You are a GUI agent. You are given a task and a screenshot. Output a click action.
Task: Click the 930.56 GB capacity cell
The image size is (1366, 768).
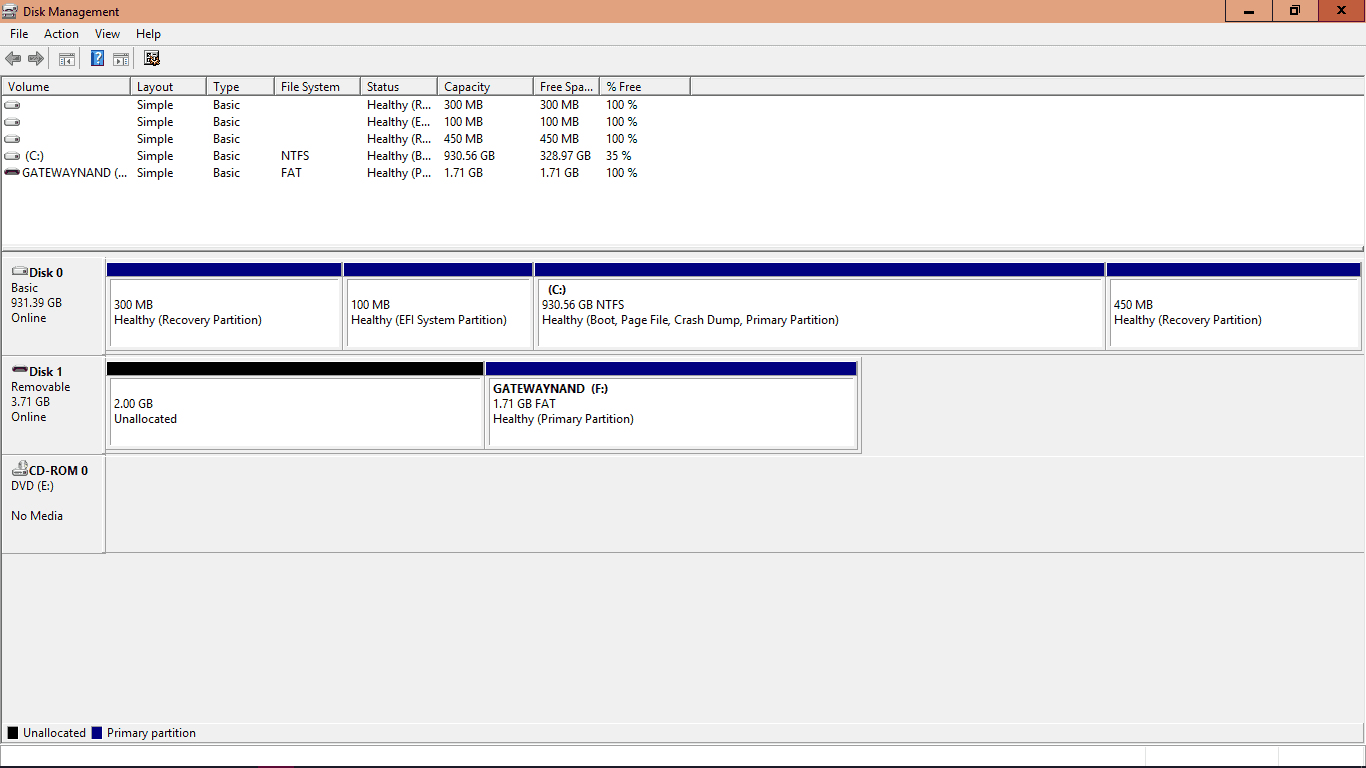470,156
